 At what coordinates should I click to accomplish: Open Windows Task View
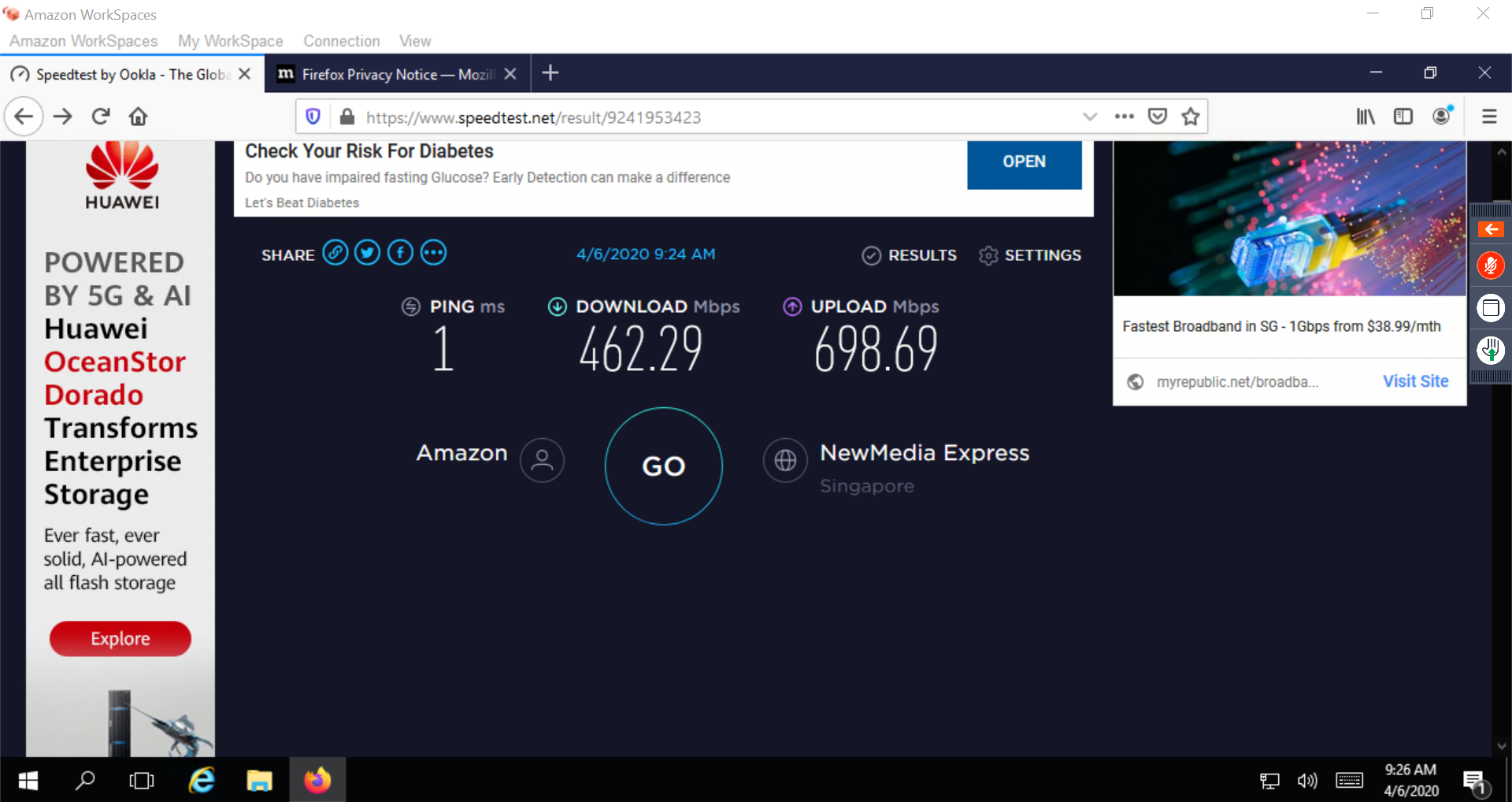142,780
